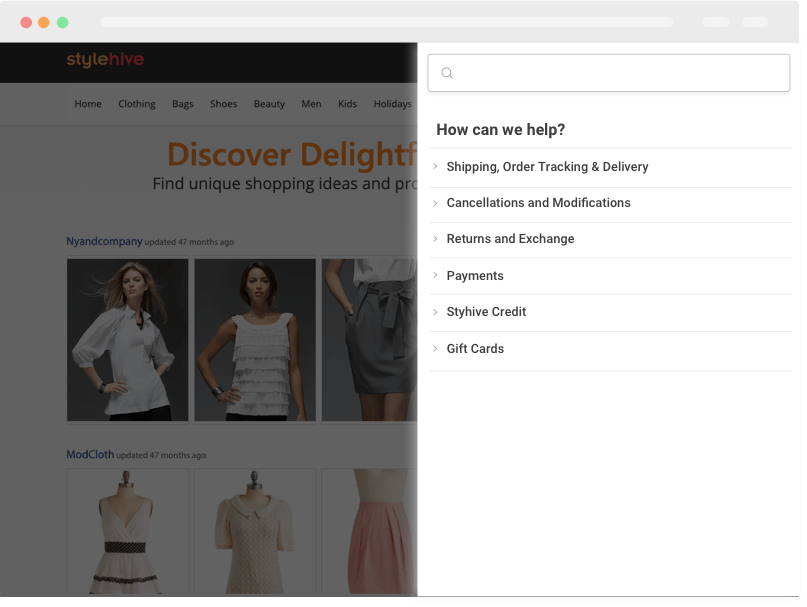This screenshot has height=607, width=807.
Task: Expand the Returns and Exchange chevron
Action: pyautogui.click(x=435, y=239)
